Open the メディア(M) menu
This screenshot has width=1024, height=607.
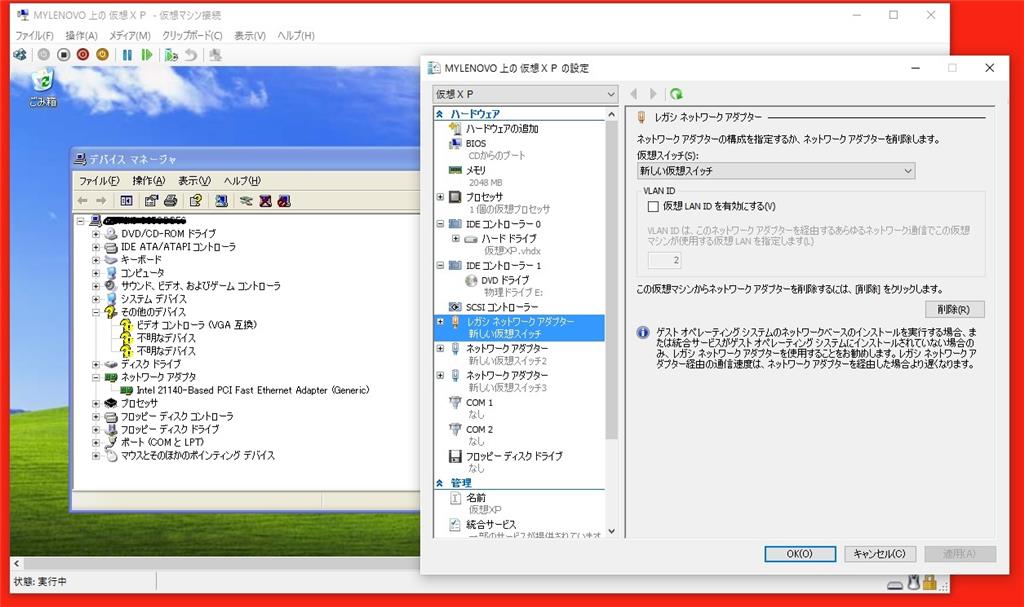coord(129,35)
